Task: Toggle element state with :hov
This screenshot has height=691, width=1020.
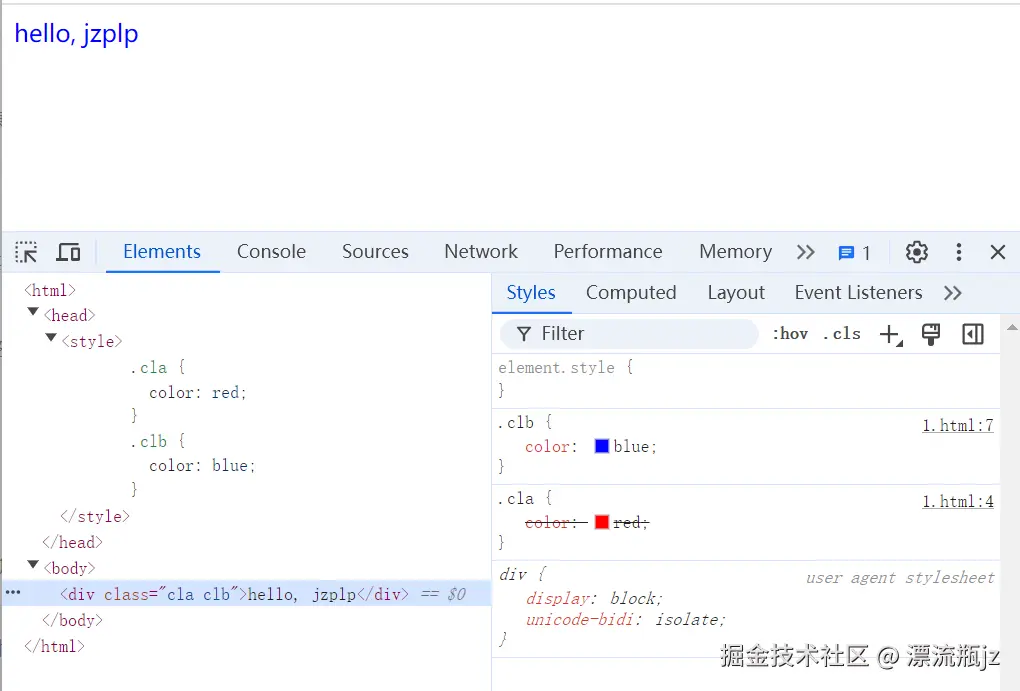Action: click(790, 334)
